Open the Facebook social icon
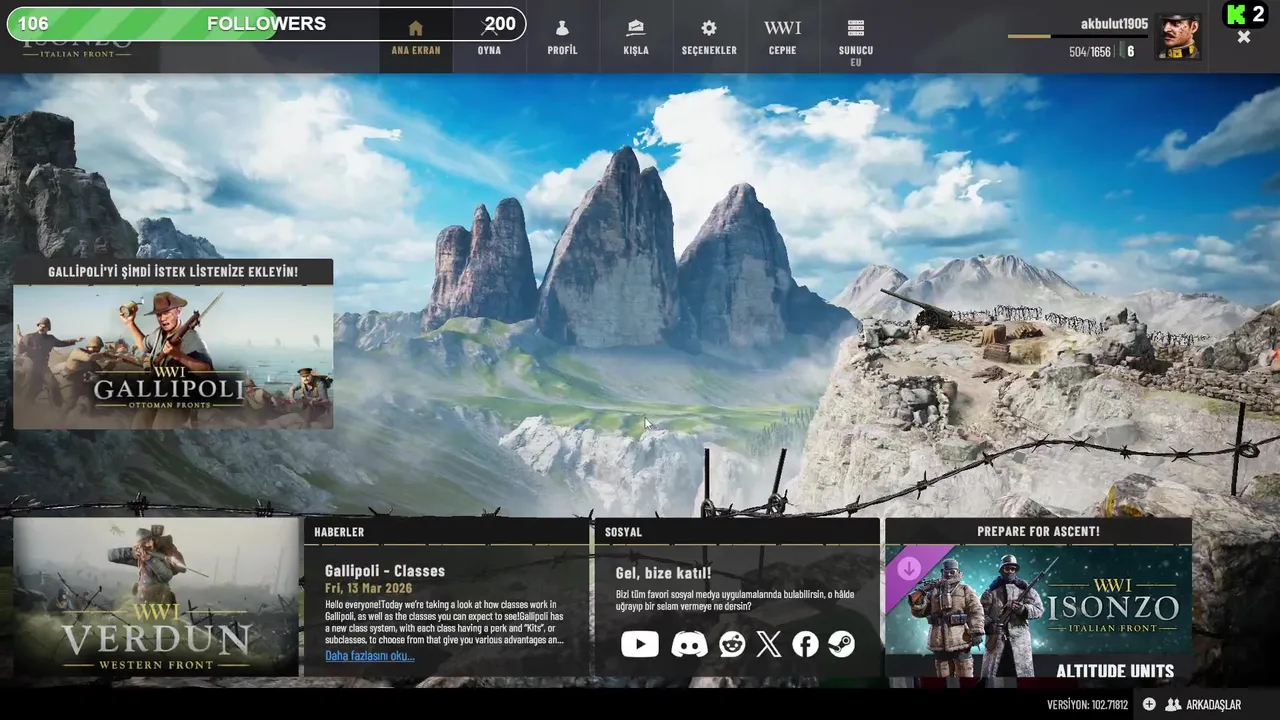This screenshot has height=720, width=1280. click(805, 644)
